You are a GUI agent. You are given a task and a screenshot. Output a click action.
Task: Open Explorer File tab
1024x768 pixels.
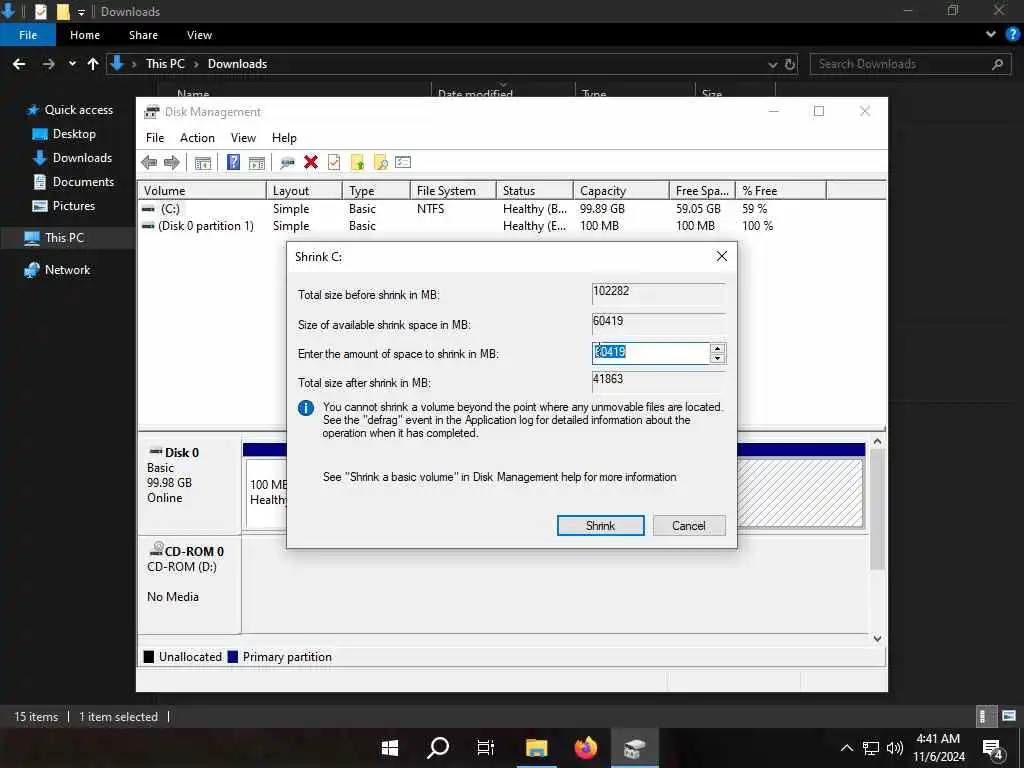pyautogui.click(x=28, y=35)
